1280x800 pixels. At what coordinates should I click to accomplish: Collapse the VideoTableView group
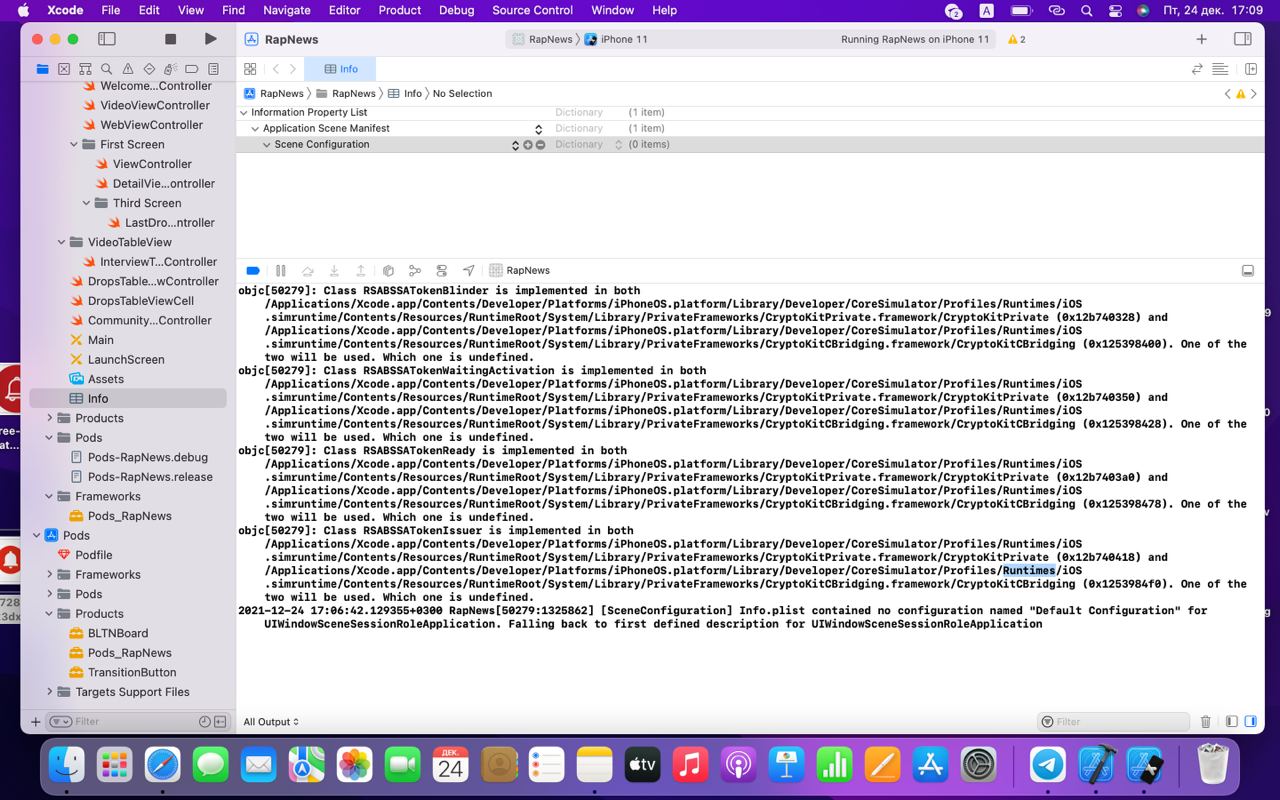[x=62, y=242]
